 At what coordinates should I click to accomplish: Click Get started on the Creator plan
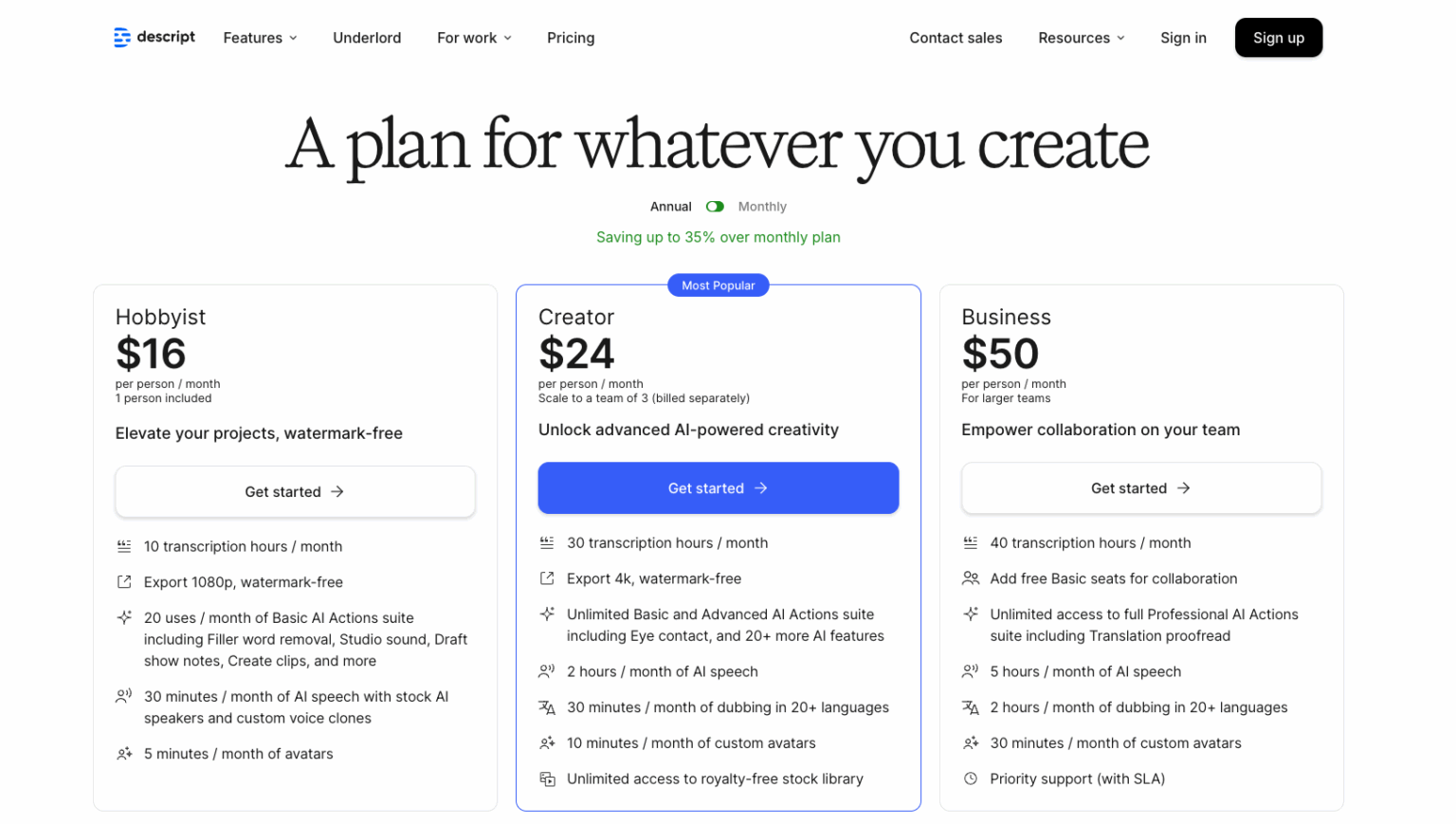click(718, 488)
